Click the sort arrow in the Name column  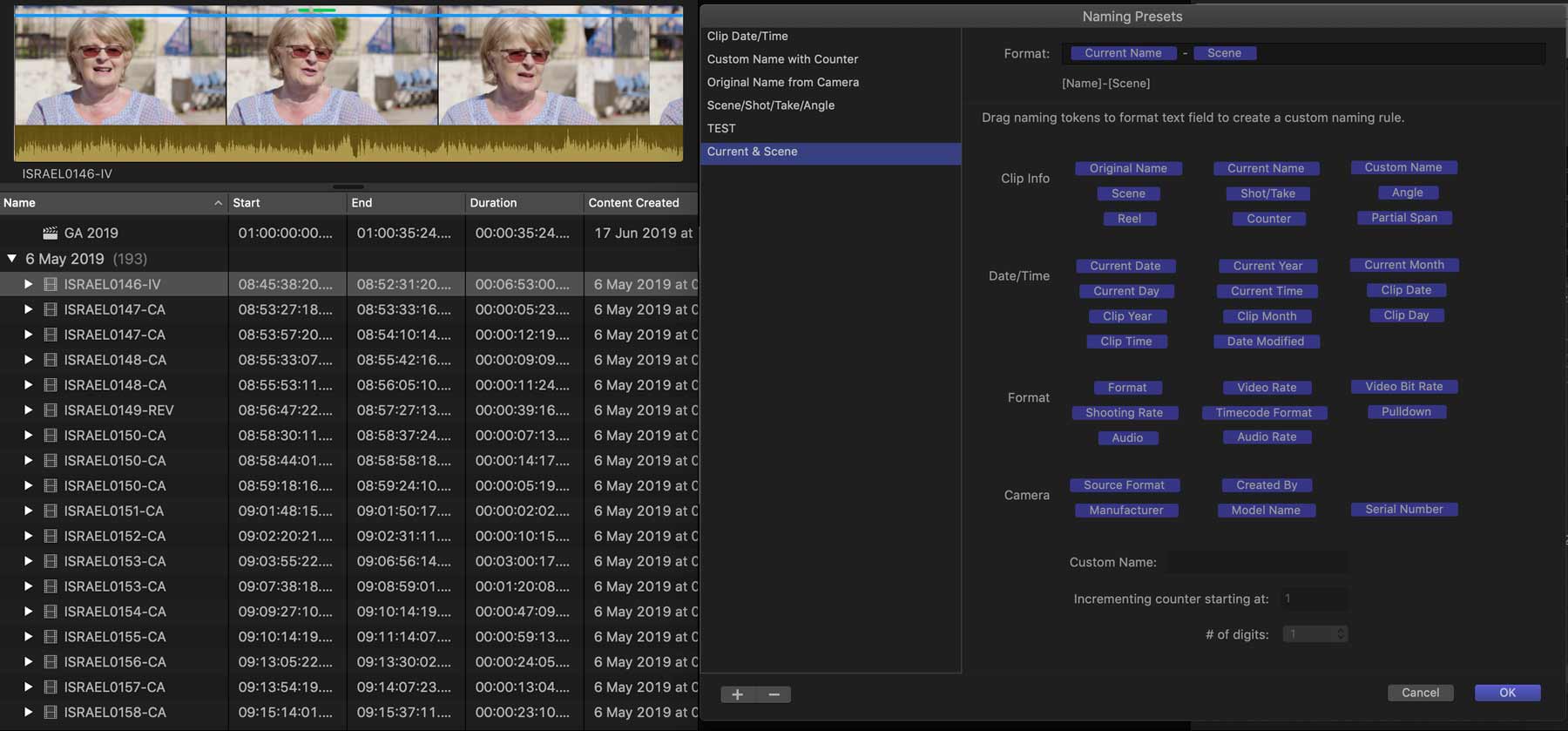tap(218, 203)
